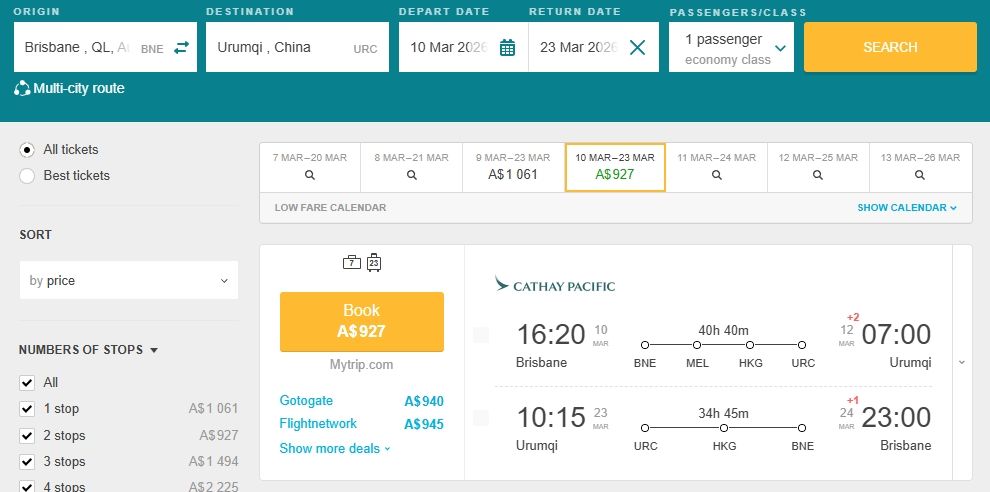The image size is (990, 492).
Task: Select the All tickets radio button
Action: tap(27, 150)
